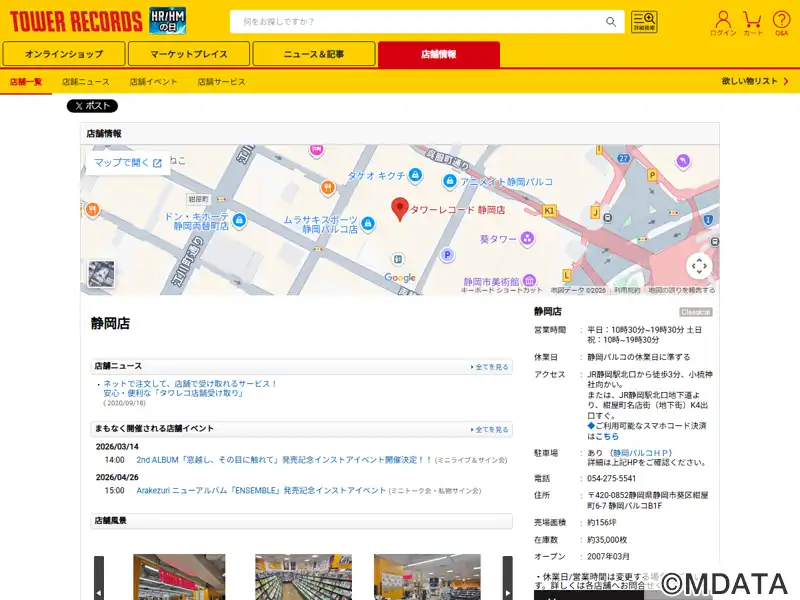This screenshot has height=600, width=800.
Task: Switch to マーケットプレイス tab
Action: [189, 54]
